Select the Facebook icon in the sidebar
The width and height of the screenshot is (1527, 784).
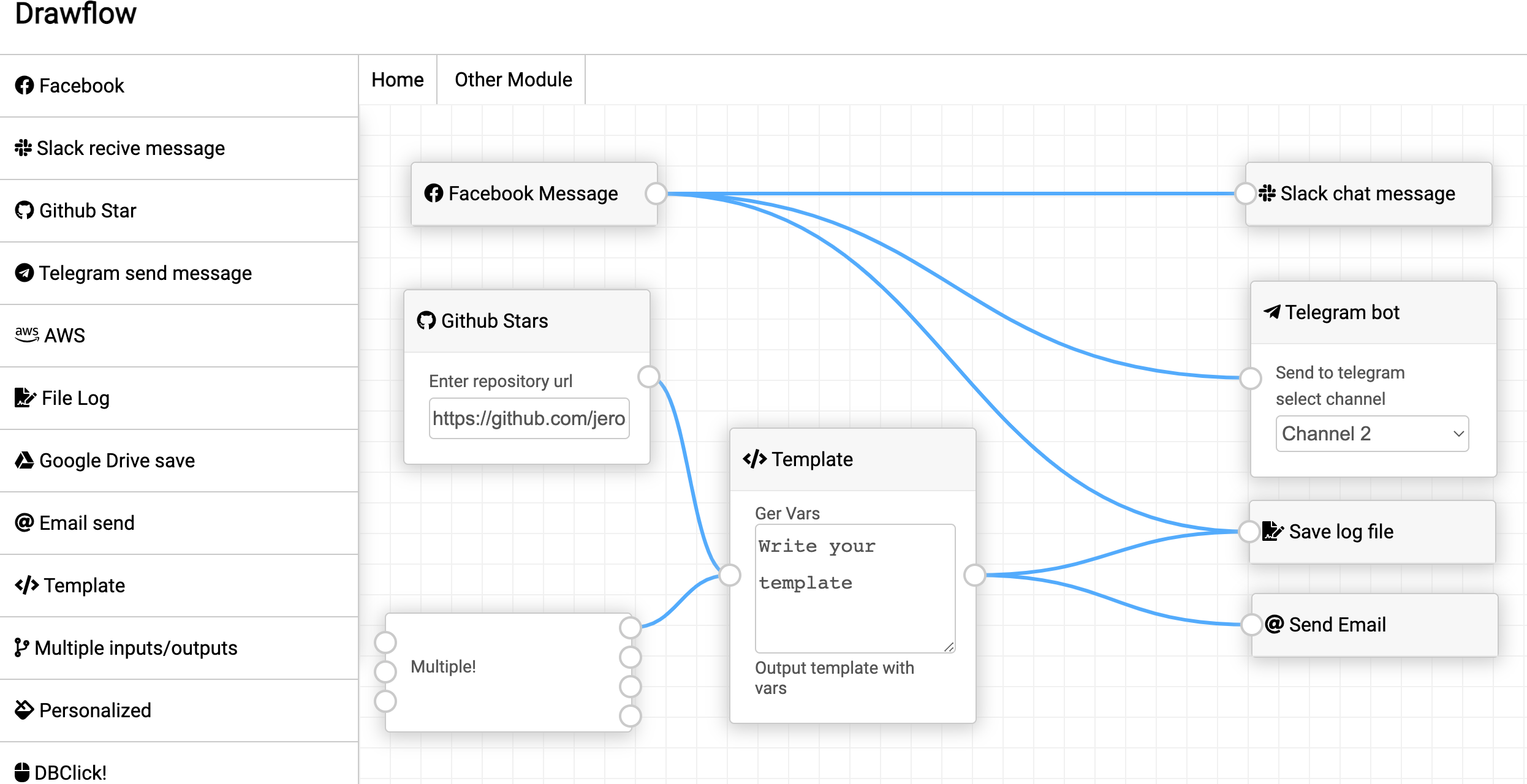tap(24, 85)
